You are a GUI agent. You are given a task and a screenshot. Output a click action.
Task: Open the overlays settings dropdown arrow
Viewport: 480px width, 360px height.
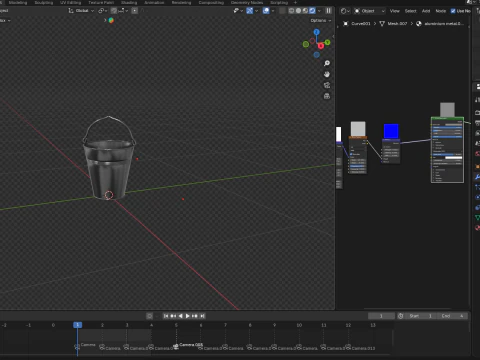pyautogui.click(x=273, y=11)
